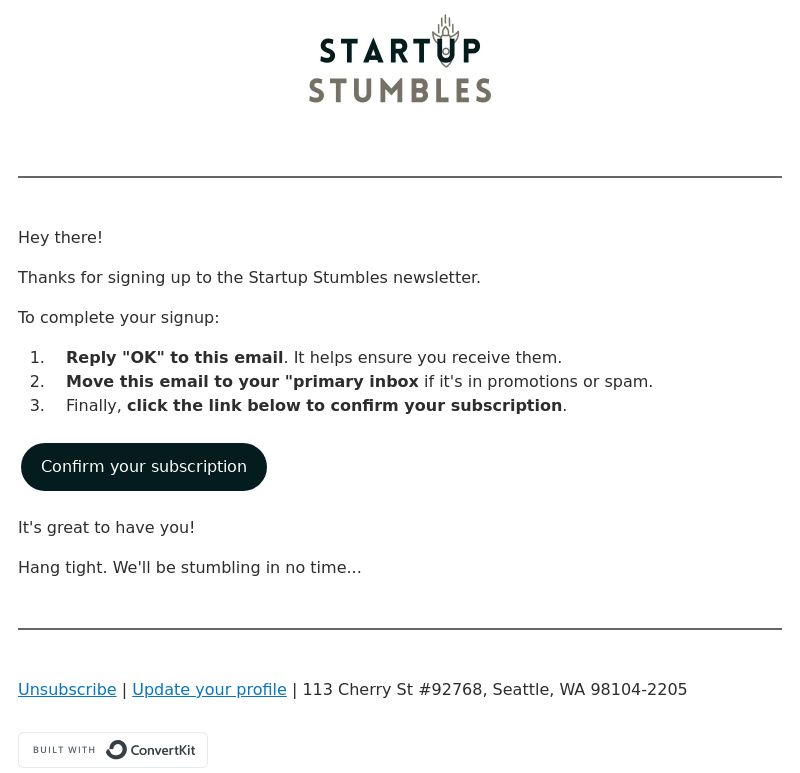Click the "Hang tight" closing sentence
The width and height of the screenshot is (800, 773).
190,567
